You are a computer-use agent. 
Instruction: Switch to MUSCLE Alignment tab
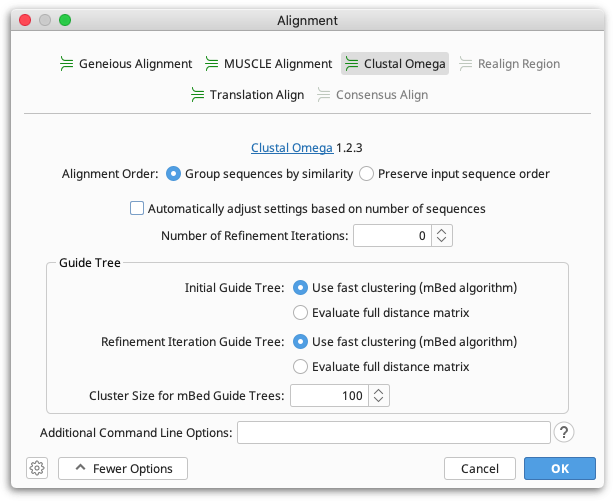[x=268, y=64]
